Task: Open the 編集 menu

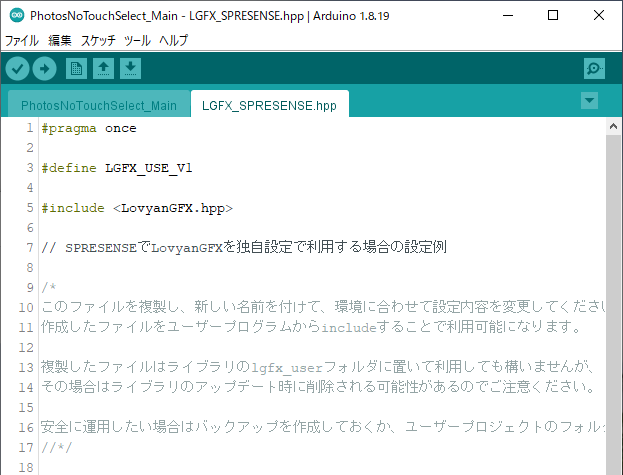Action: click(x=60, y=41)
